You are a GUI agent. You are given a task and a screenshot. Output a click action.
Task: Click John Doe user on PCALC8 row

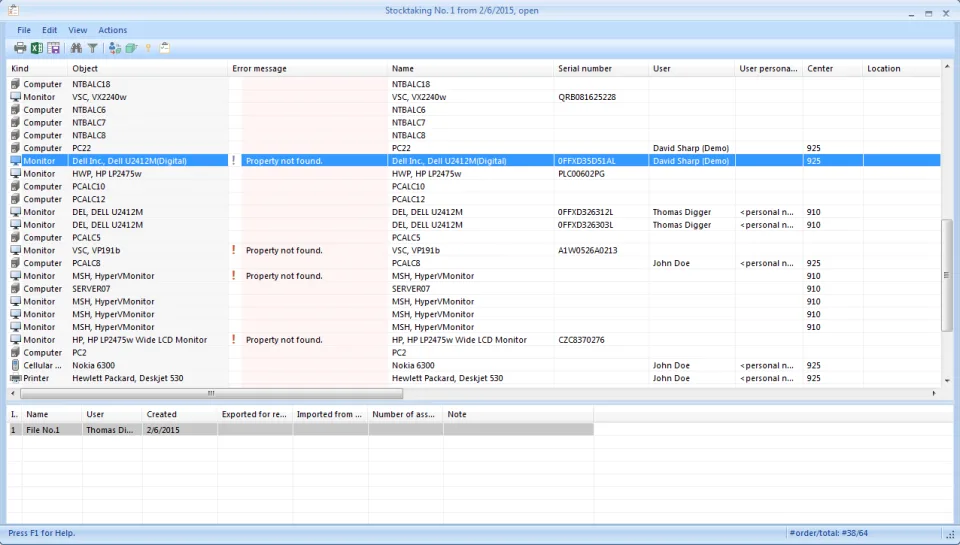[671, 263]
